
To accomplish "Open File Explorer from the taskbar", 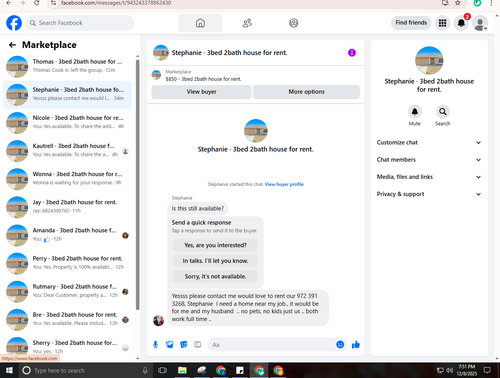I will coord(182,370).
